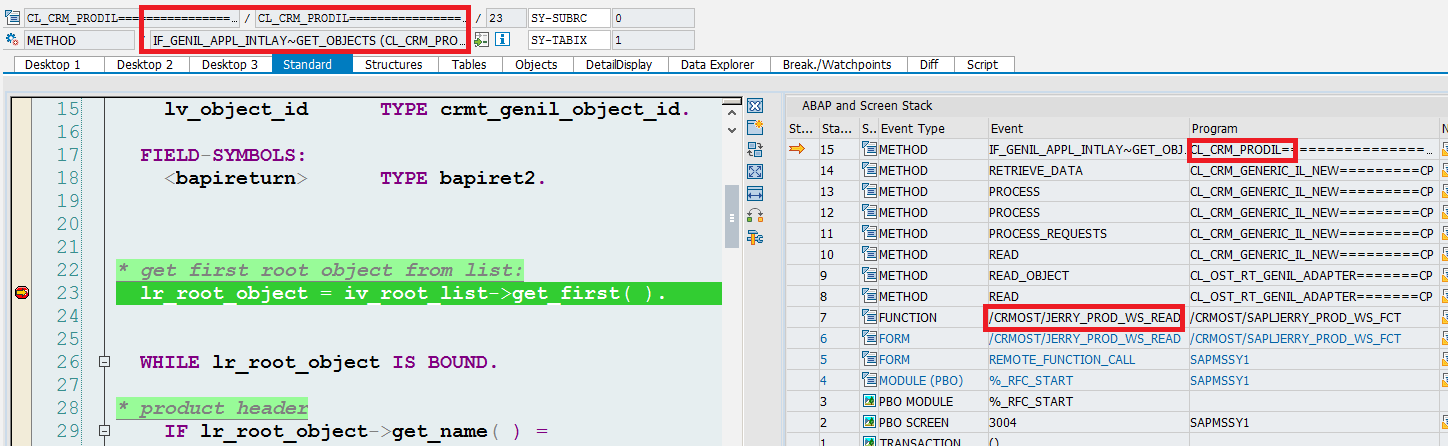
Task: Click the screen icon of PBO SCREEN row 2
Action: [x=868, y=422]
